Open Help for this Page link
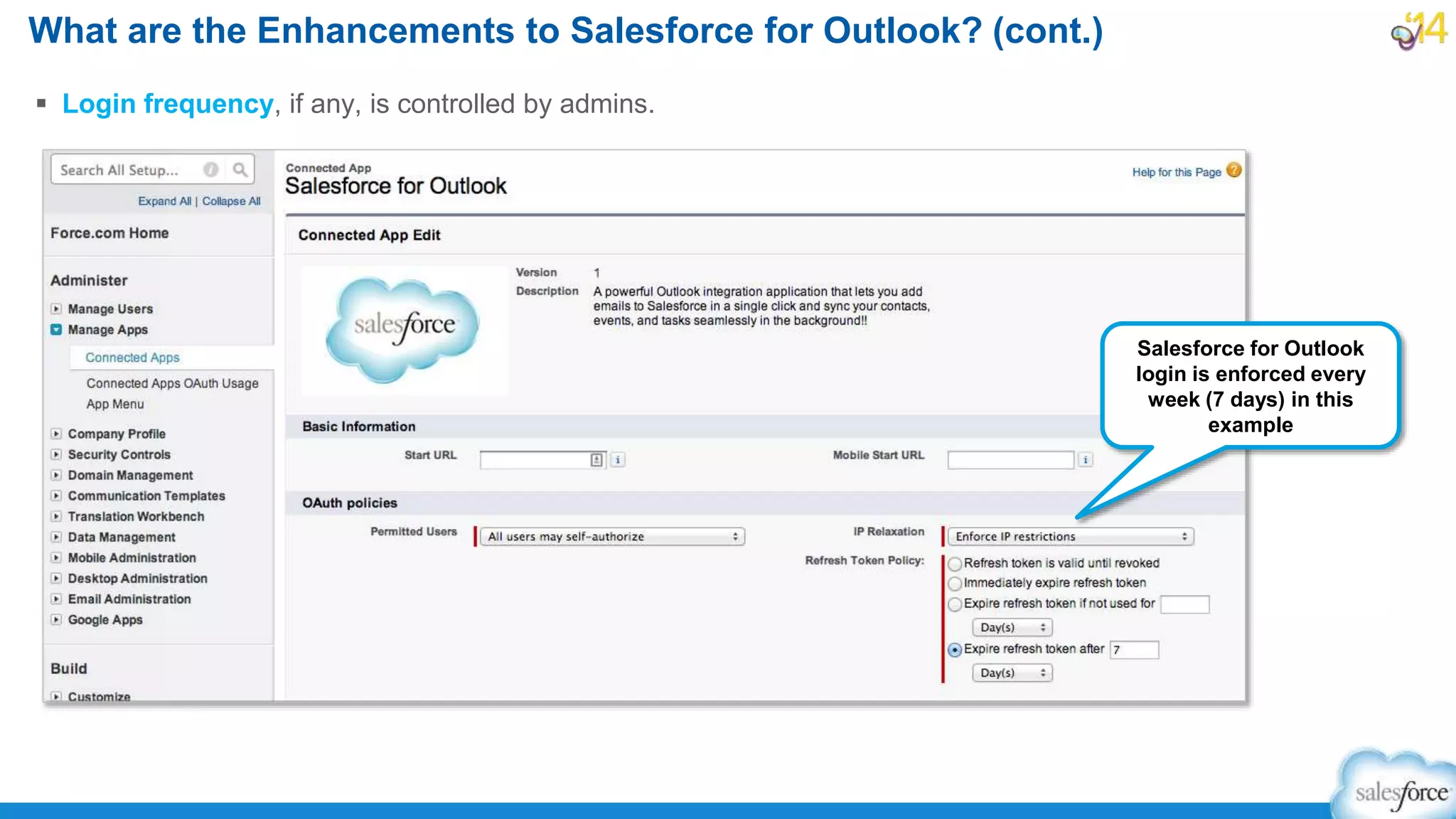 point(1177,172)
